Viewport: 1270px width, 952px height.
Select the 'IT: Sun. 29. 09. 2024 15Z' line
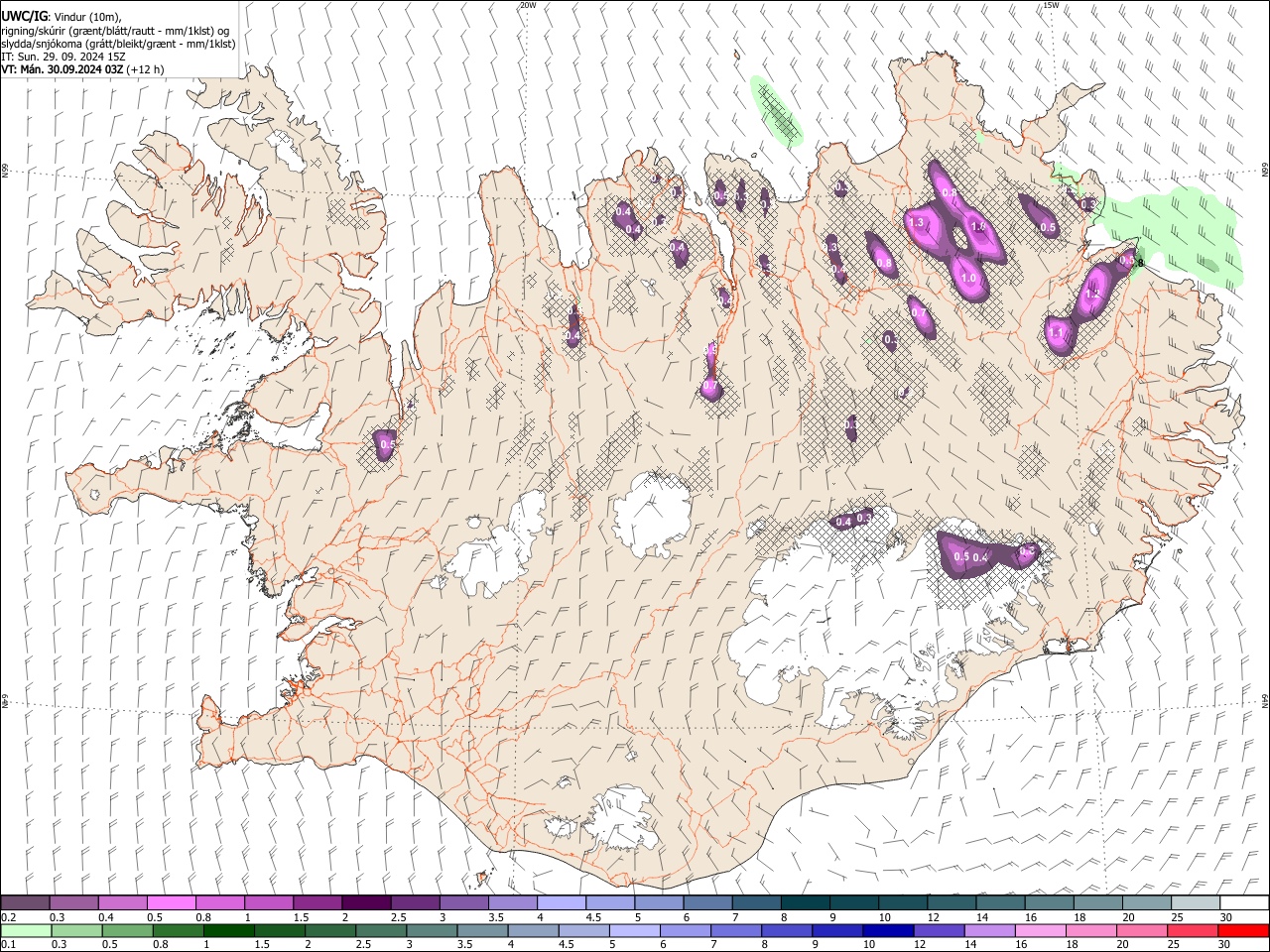[63, 57]
